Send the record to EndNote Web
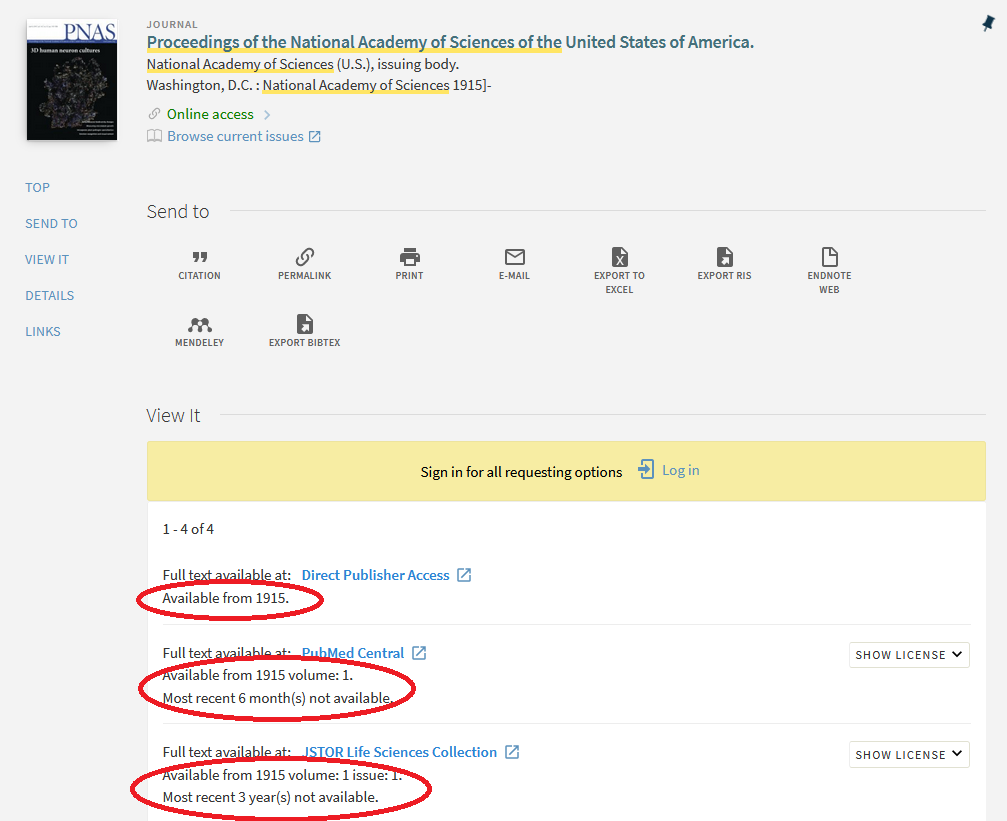The height and width of the screenshot is (821, 1007). point(829,271)
